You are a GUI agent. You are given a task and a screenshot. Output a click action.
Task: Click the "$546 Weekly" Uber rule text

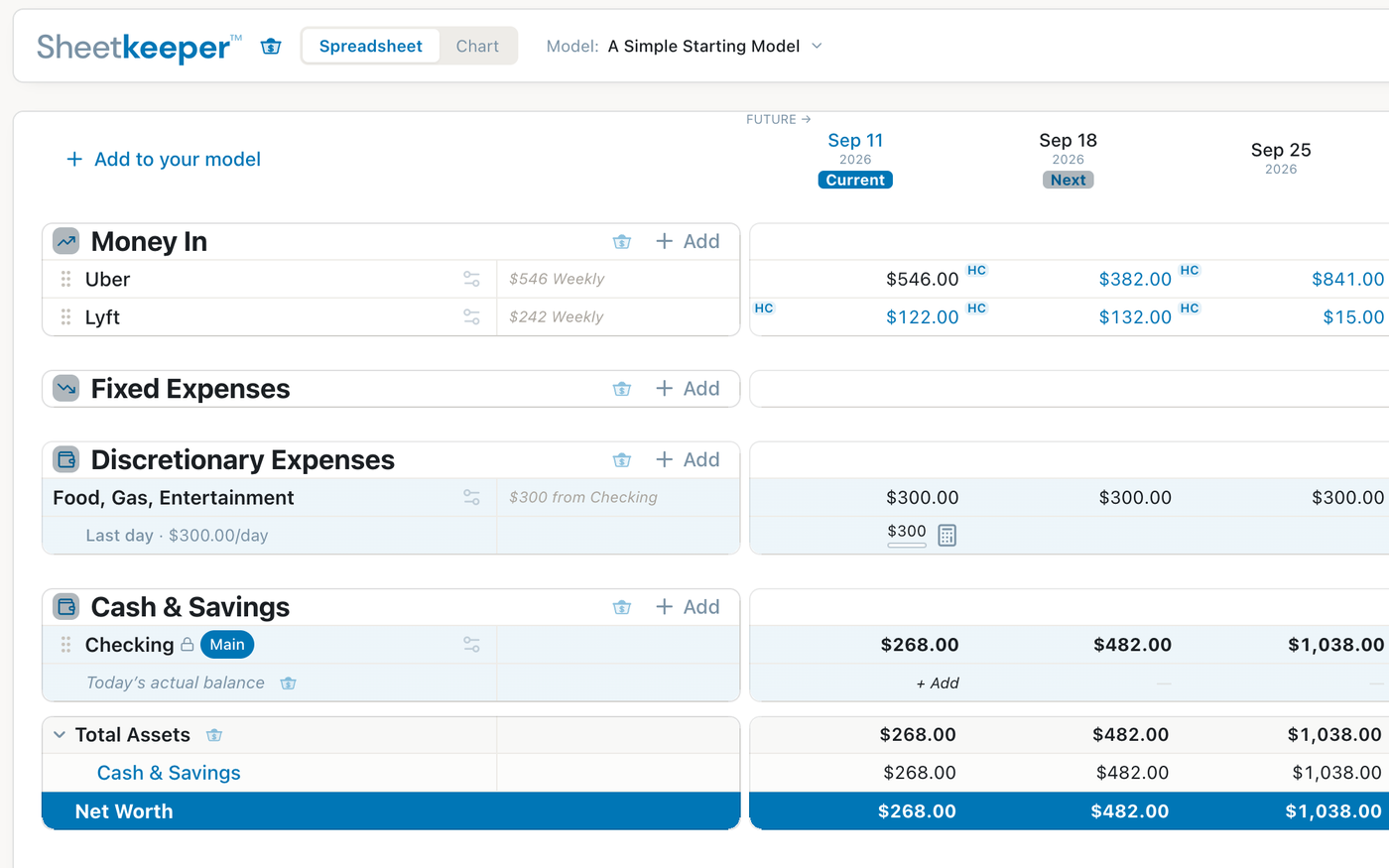pyautogui.click(x=557, y=280)
